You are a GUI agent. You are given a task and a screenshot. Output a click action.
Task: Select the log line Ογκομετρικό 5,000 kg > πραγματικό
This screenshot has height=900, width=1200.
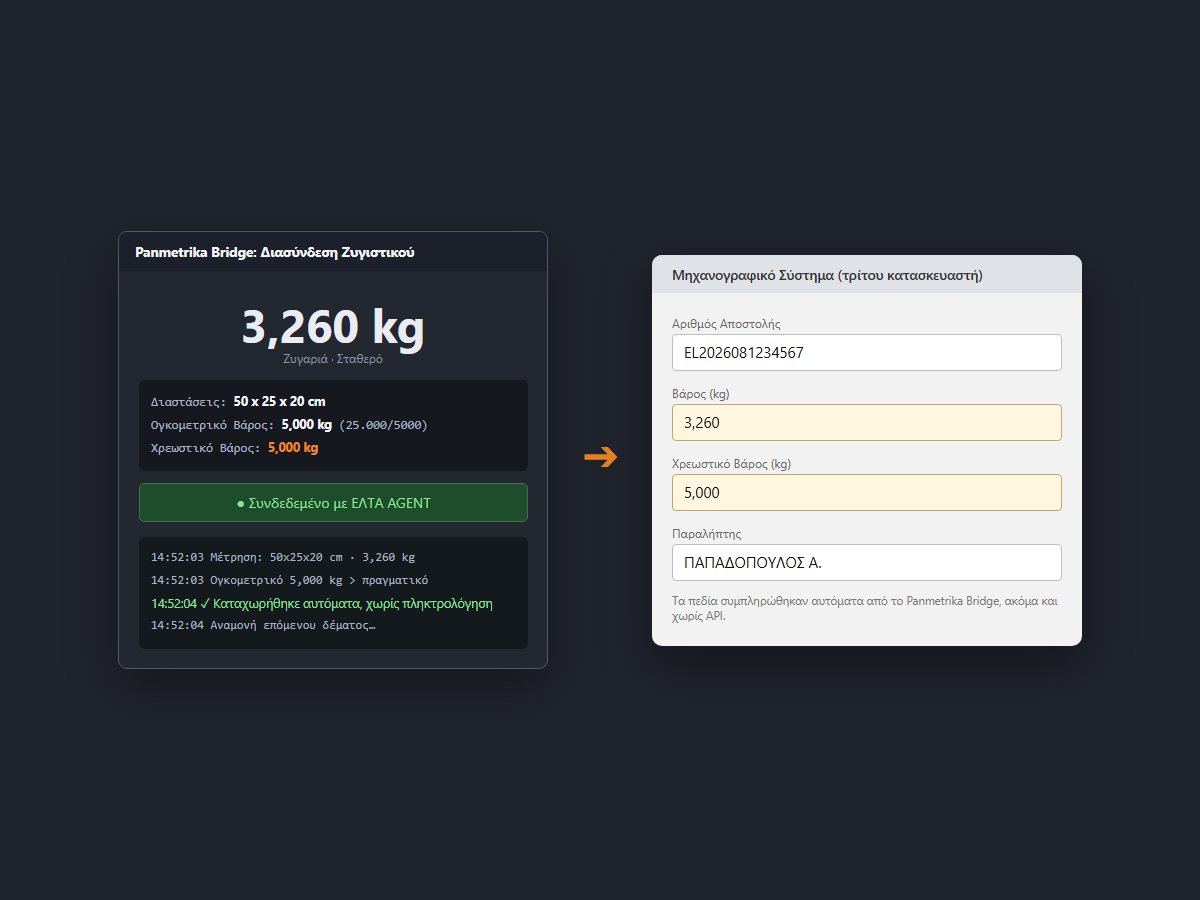[290, 579]
